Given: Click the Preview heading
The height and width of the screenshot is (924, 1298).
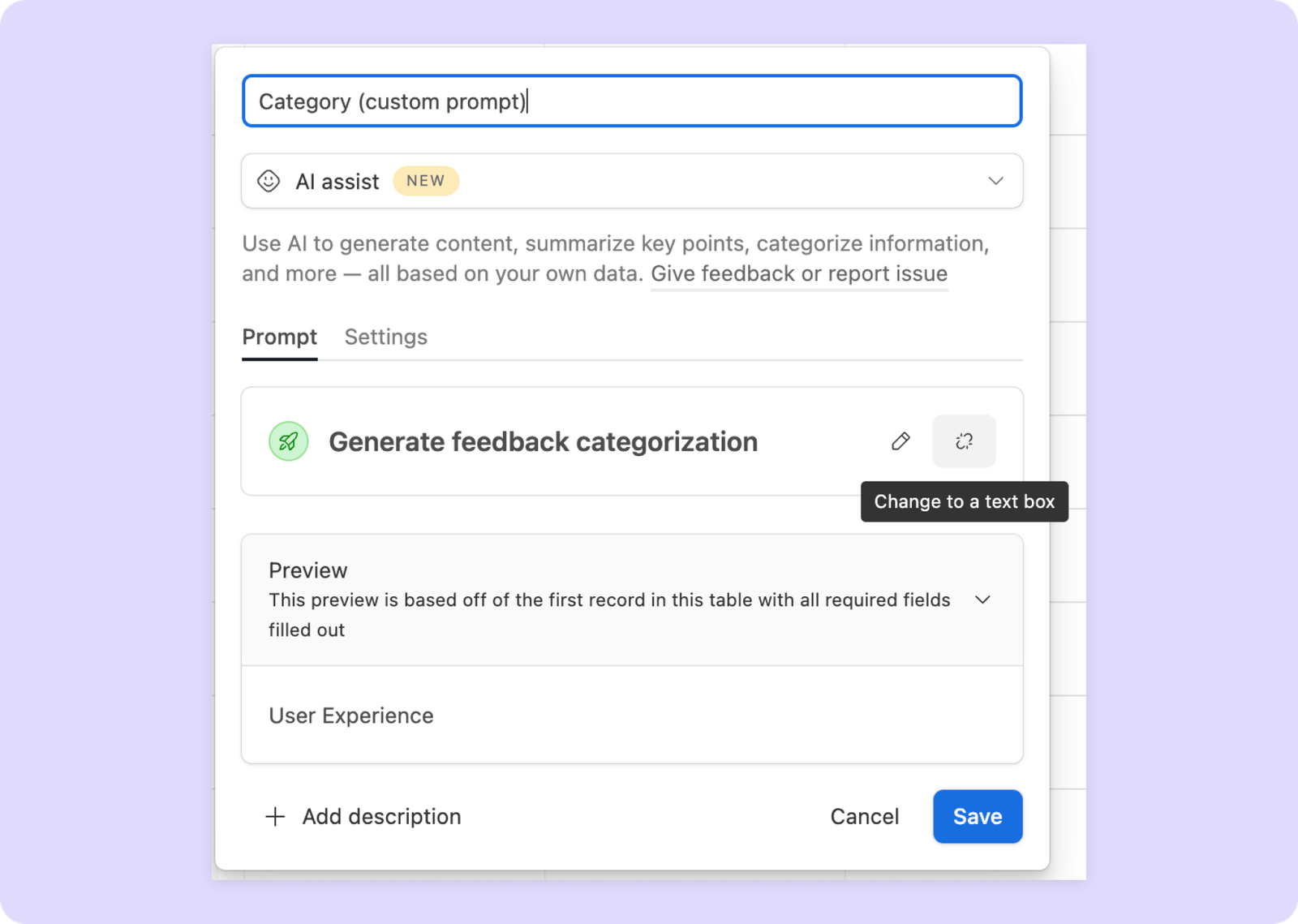Looking at the screenshot, I should (x=307, y=570).
